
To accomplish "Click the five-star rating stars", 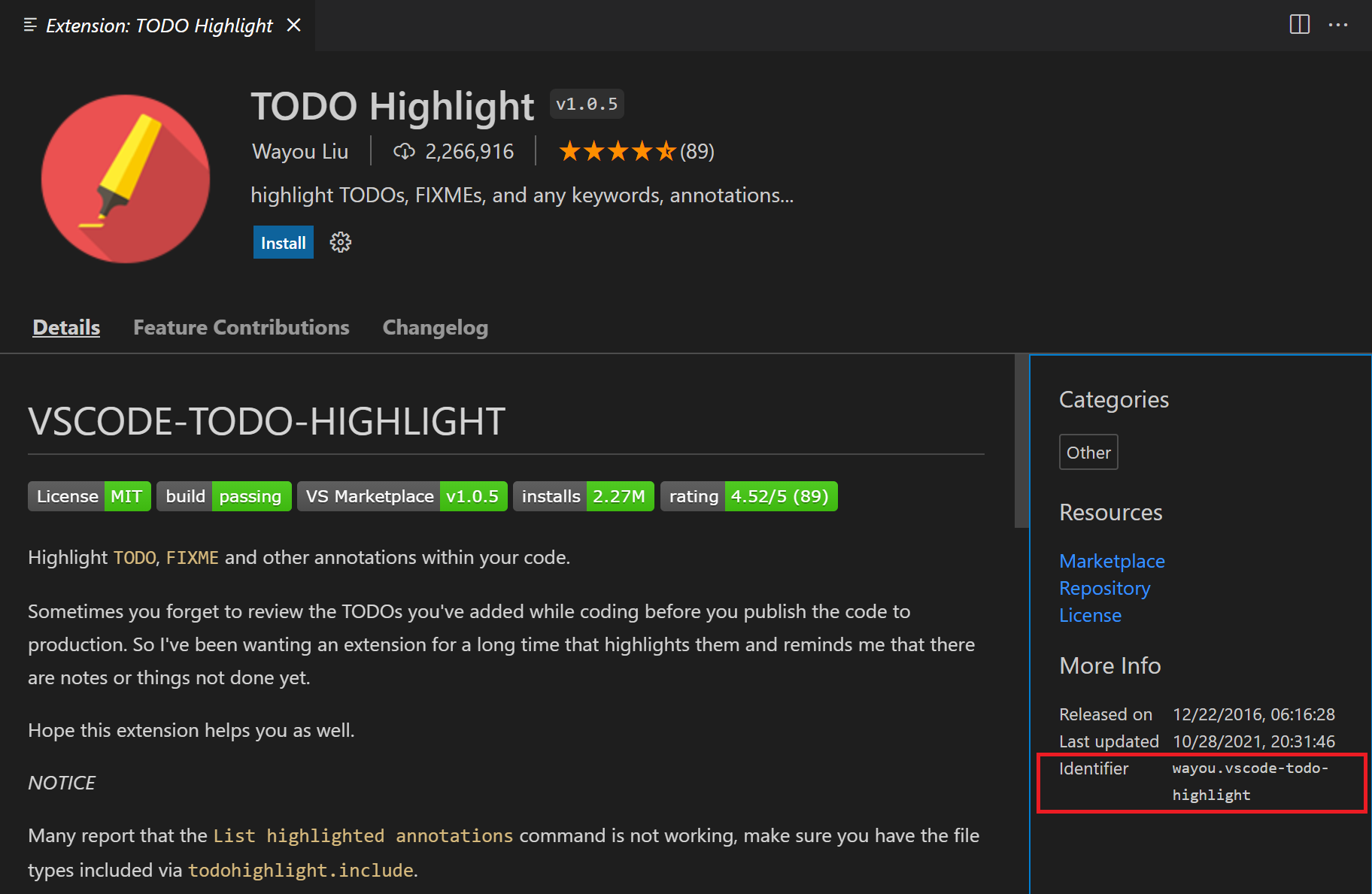I will point(617,150).
